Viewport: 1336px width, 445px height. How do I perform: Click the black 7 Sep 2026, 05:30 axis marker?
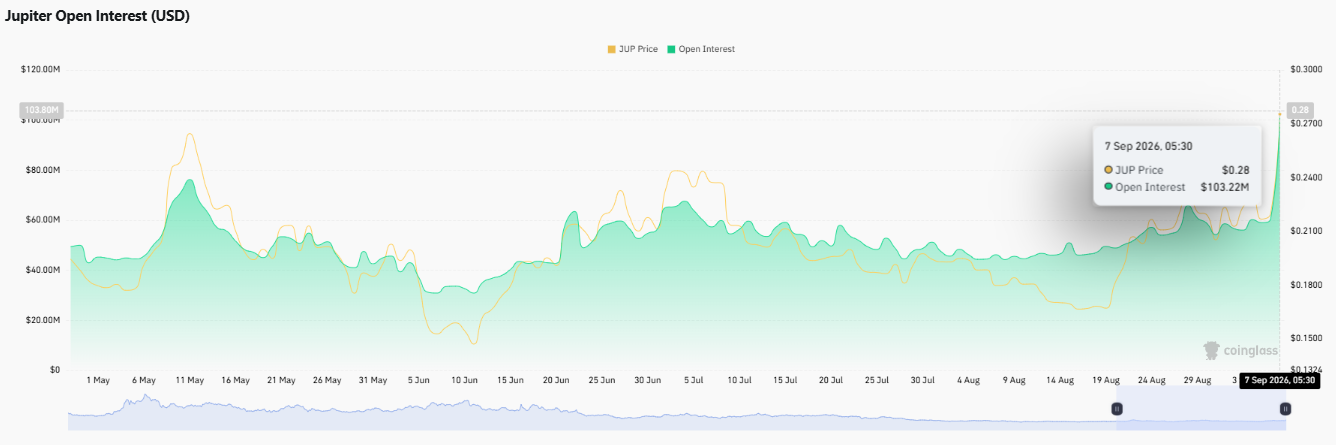[x=1279, y=380]
